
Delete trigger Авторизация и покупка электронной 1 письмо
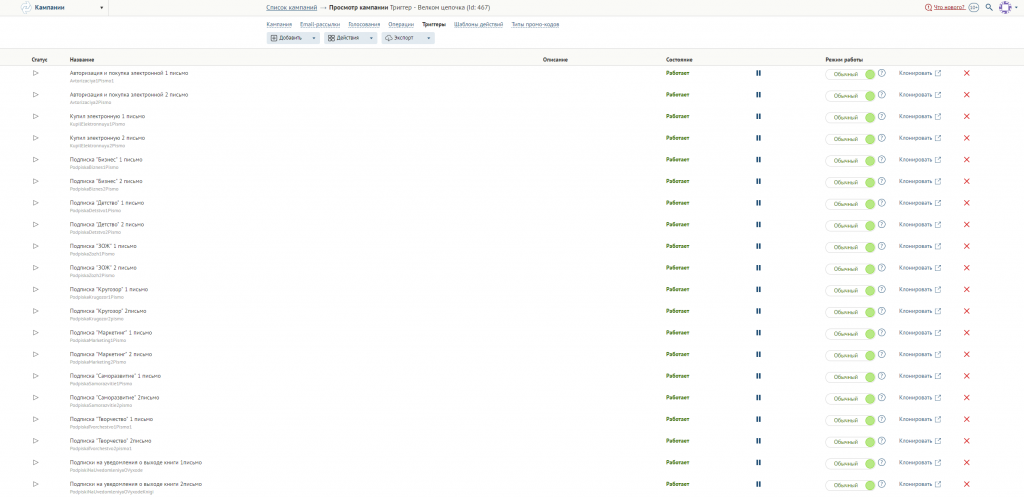(x=967, y=73)
